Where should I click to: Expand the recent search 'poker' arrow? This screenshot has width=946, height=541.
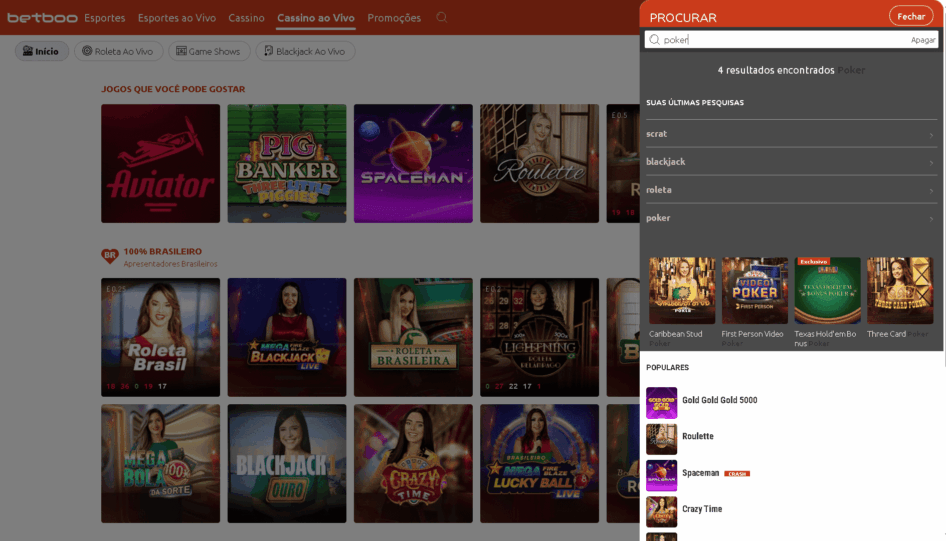931,219
